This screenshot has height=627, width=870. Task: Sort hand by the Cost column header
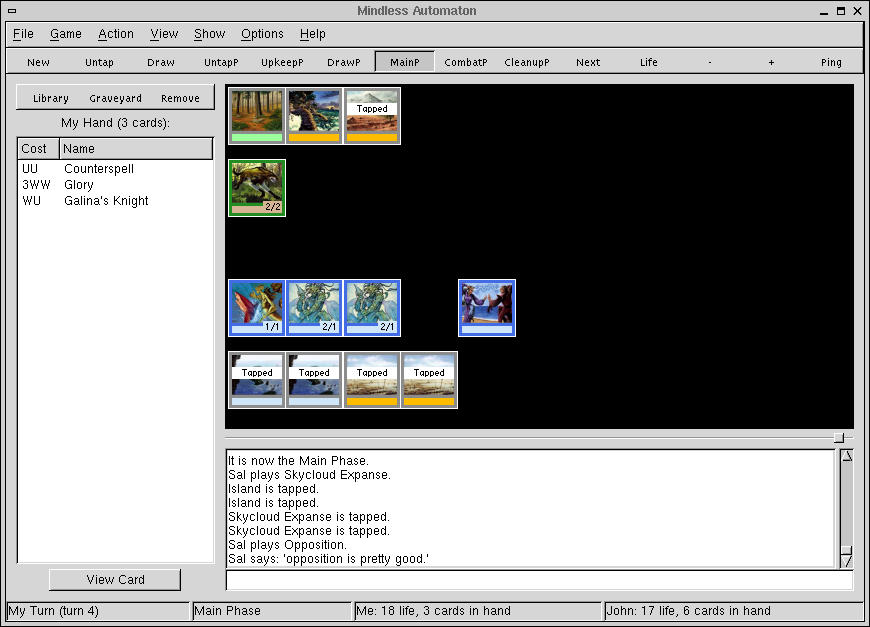[37, 149]
